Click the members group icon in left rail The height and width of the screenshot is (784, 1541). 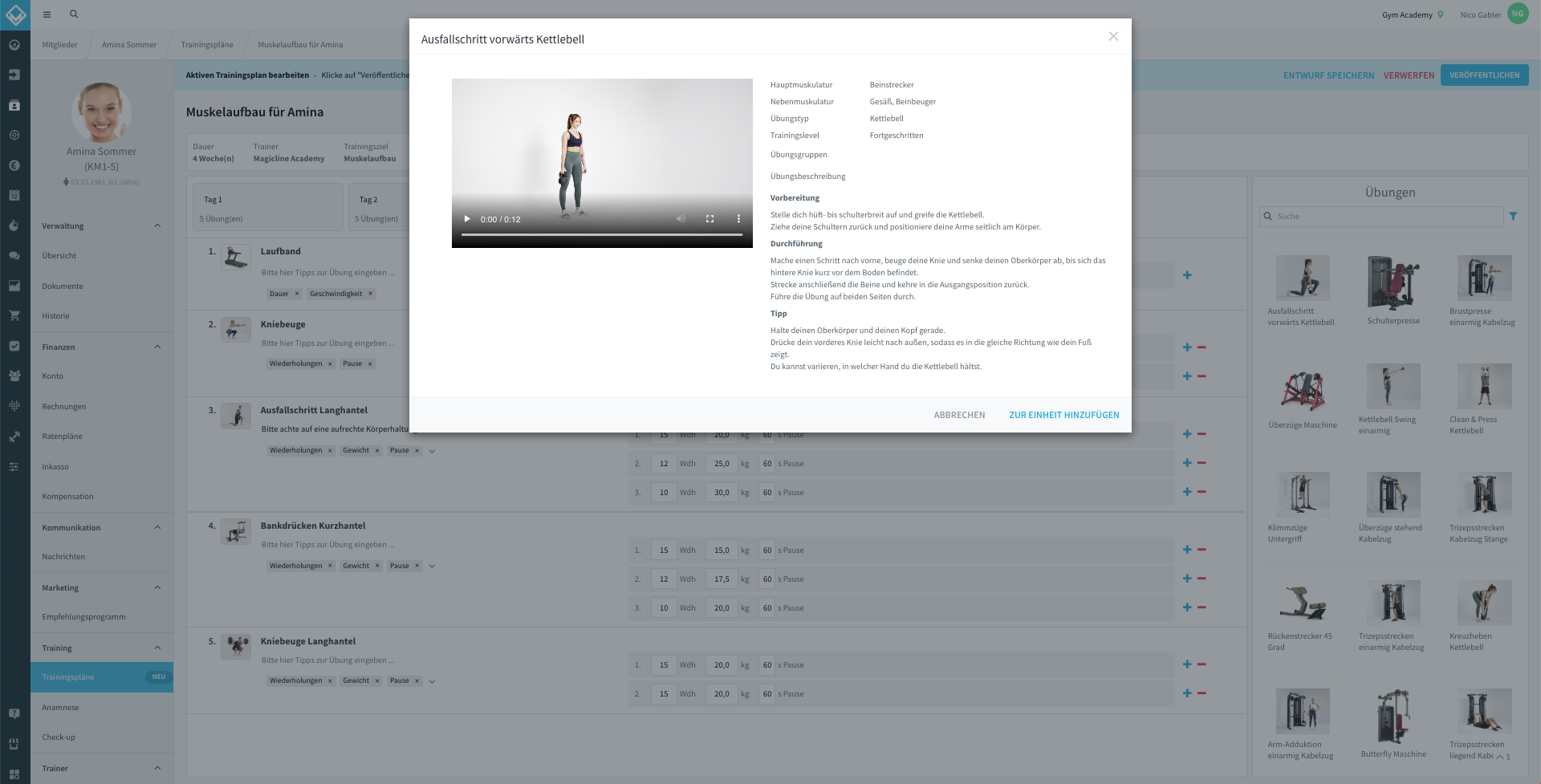coord(14,376)
